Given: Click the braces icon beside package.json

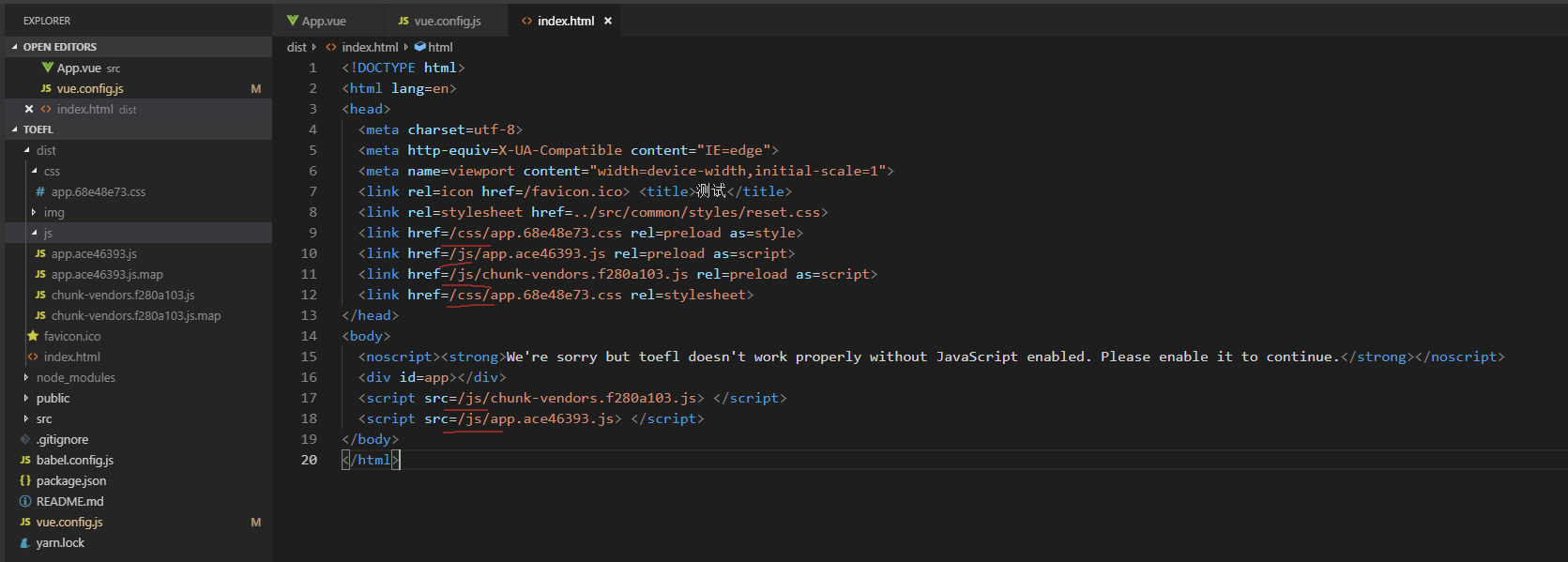Looking at the screenshot, I should pyautogui.click(x=25, y=480).
